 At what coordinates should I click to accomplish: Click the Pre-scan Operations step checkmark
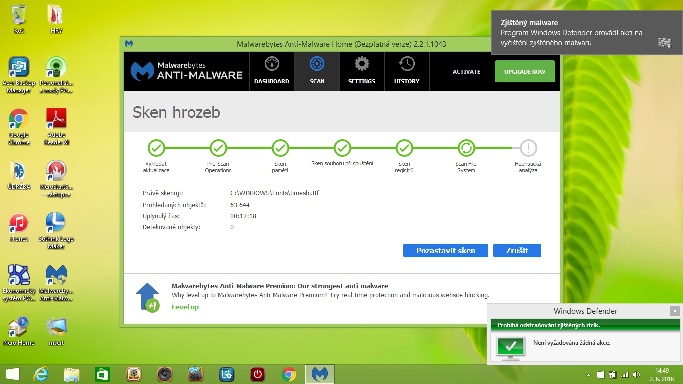click(218, 148)
